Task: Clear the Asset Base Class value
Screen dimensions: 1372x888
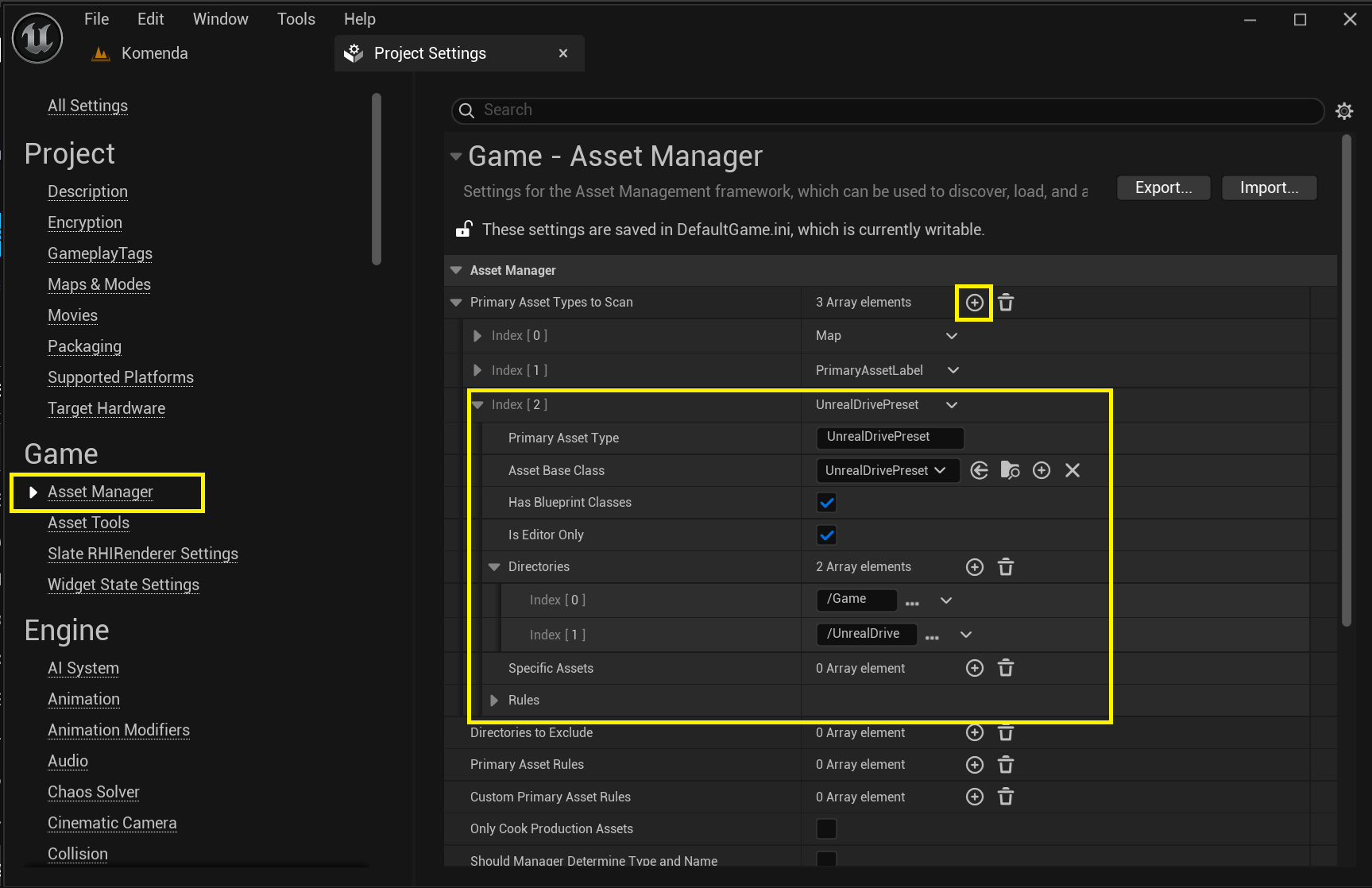Action: [x=1072, y=470]
